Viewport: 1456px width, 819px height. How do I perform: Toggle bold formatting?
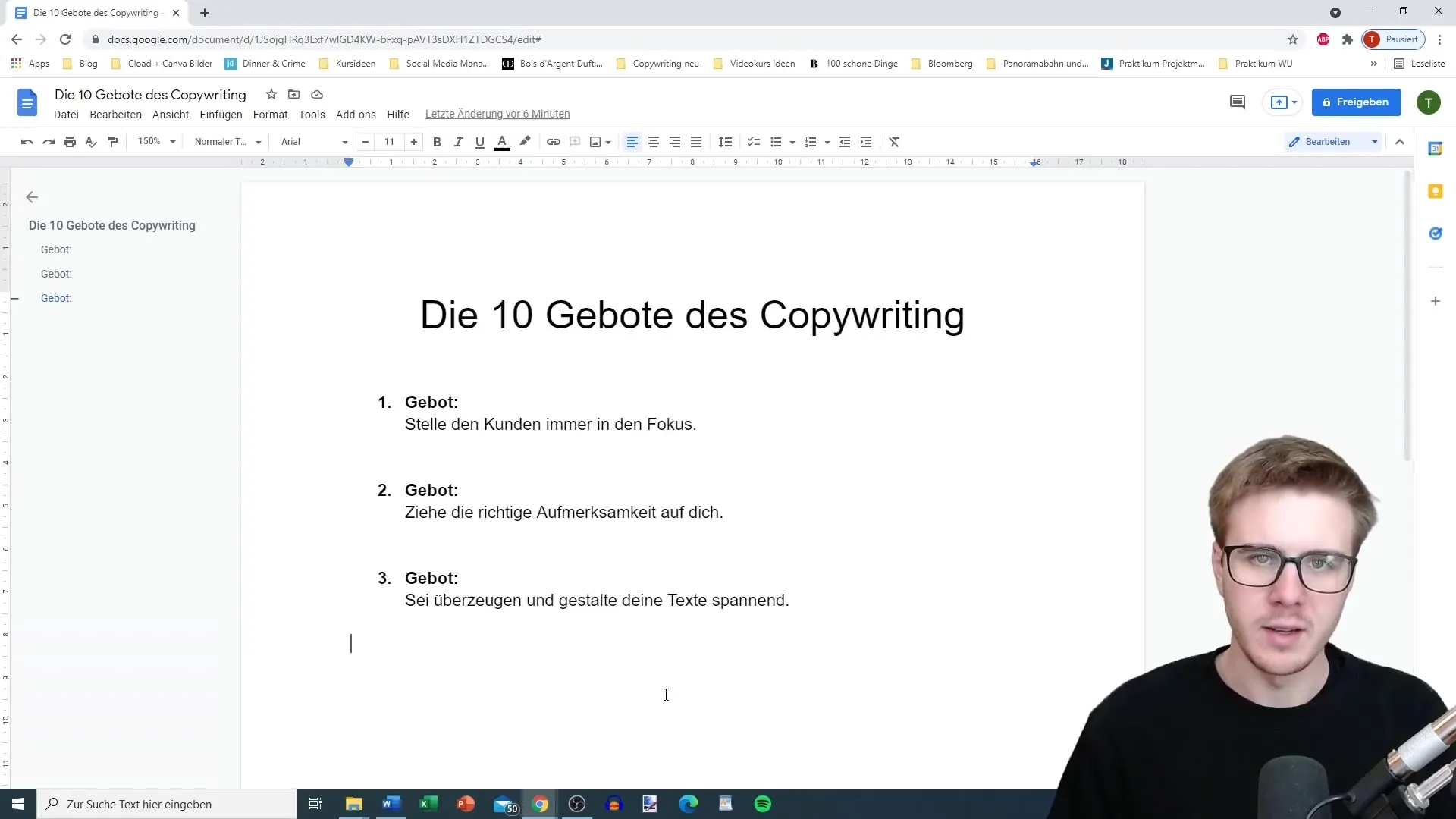(x=437, y=142)
